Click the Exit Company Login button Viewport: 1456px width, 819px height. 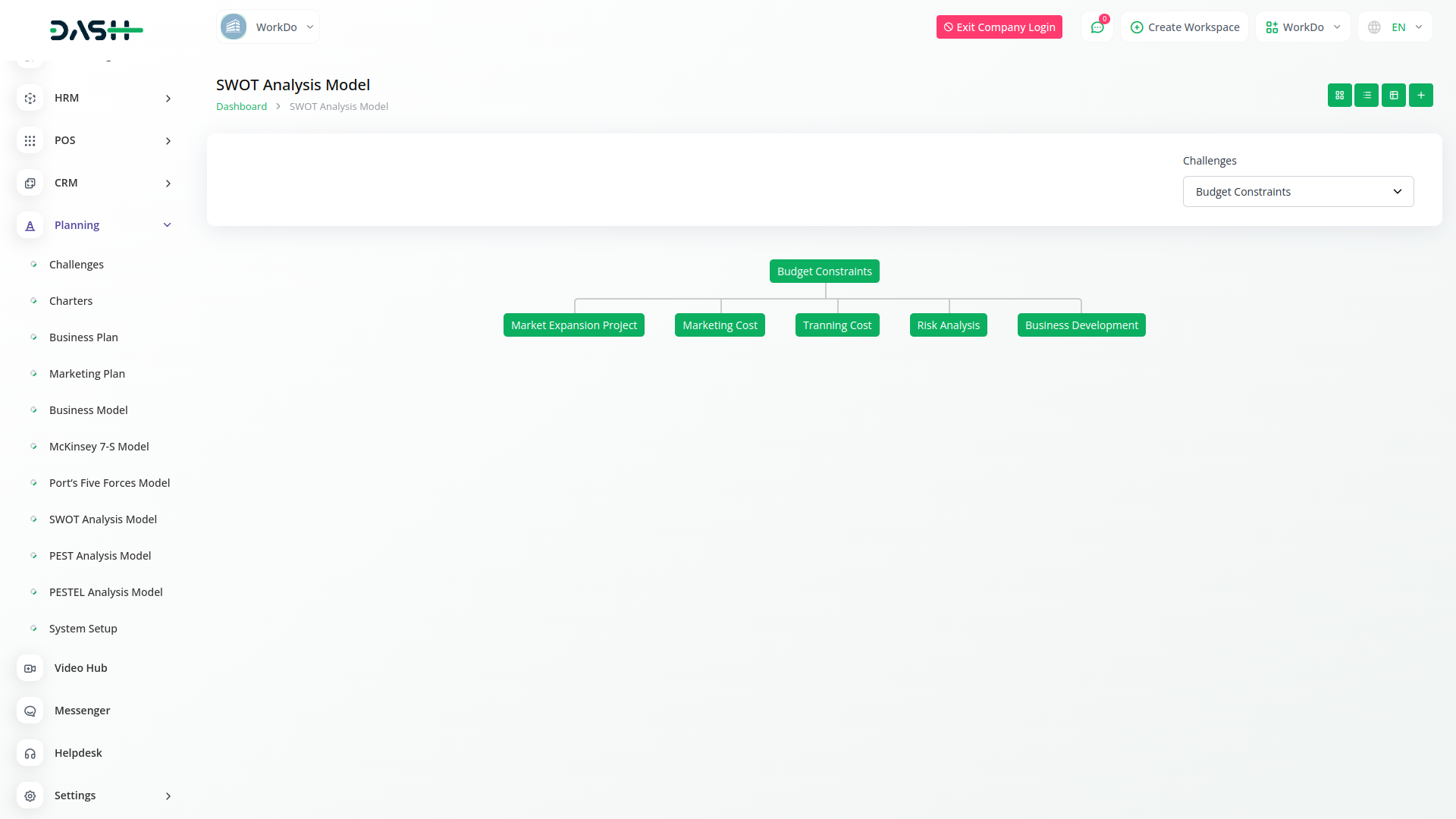999,27
